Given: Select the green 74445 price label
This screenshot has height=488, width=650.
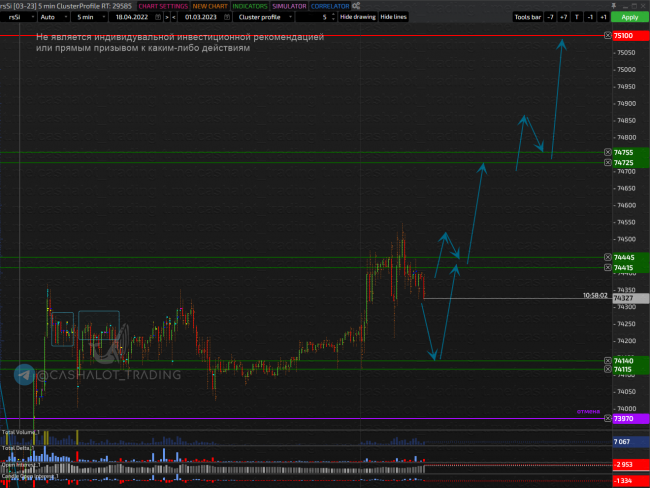Looking at the screenshot, I should [x=631, y=257].
